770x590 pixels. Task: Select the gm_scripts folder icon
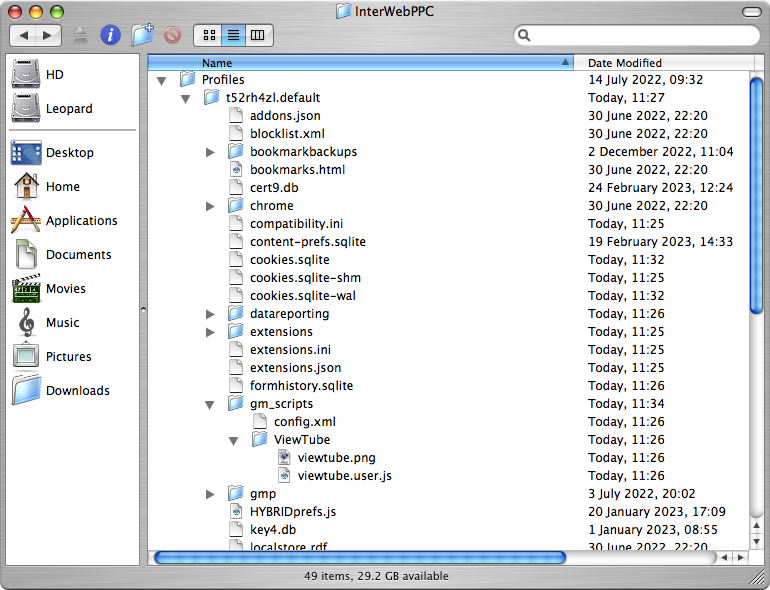[236, 403]
